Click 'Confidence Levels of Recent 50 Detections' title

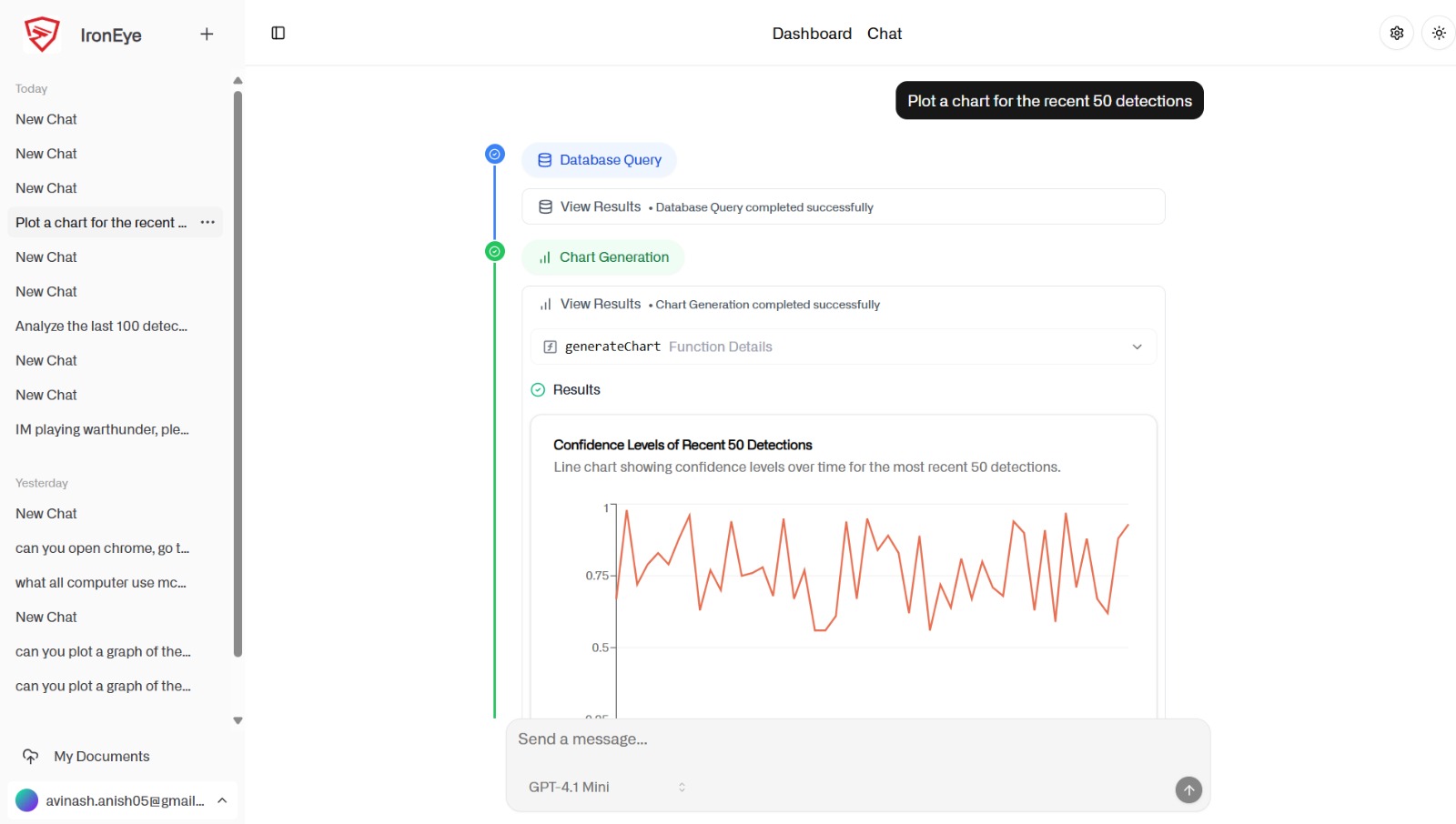(x=682, y=445)
